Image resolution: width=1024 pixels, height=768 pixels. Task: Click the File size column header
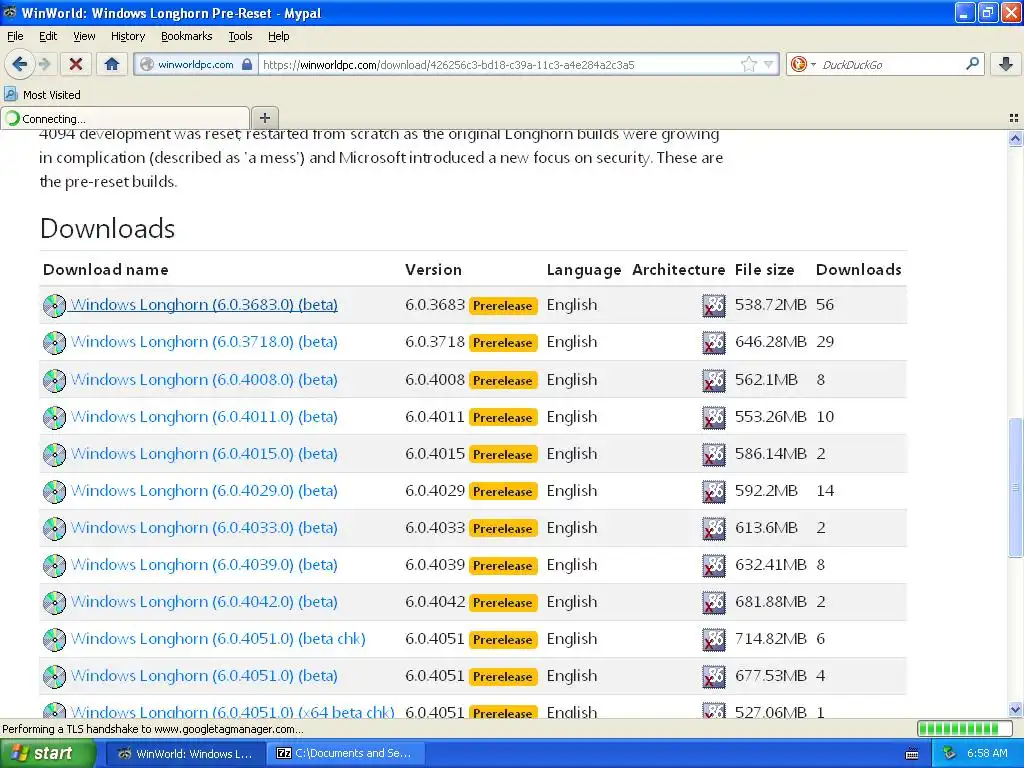tap(764, 270)
